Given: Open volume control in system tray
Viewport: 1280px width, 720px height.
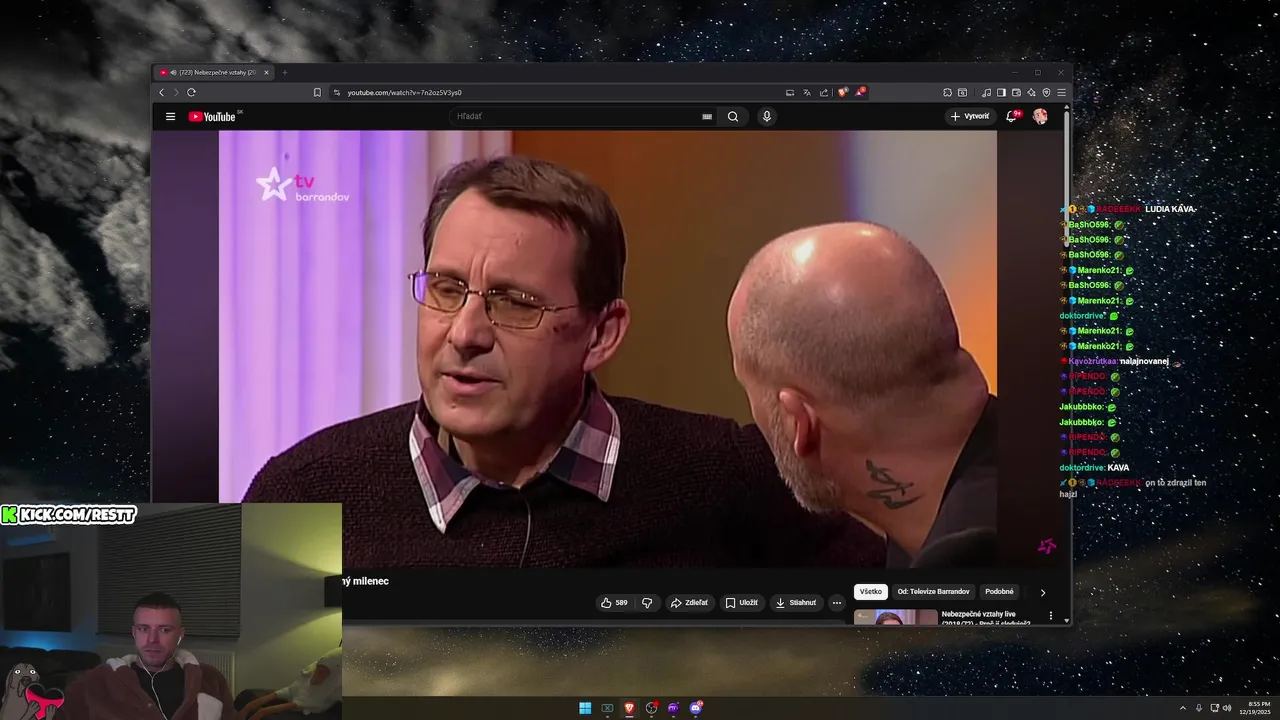Looking at the screenshot, I should (1227, 708).
